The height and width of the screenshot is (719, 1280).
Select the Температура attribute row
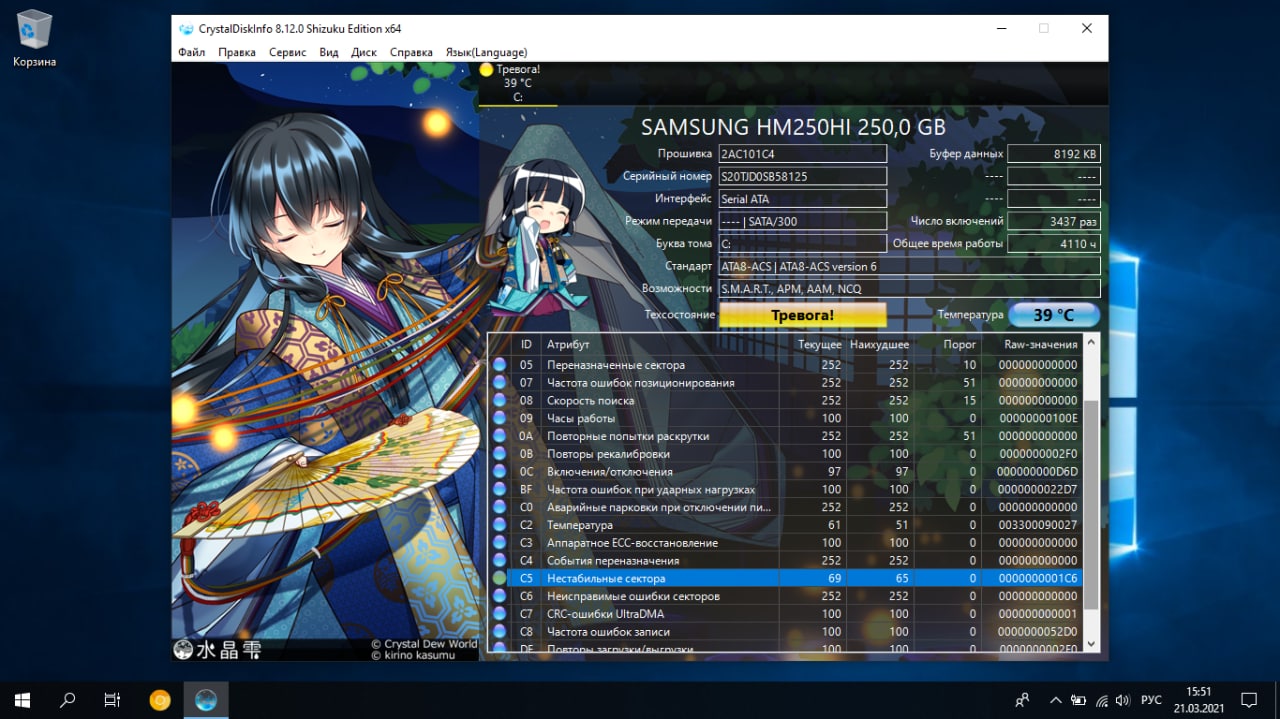click(x=785, y=525)
